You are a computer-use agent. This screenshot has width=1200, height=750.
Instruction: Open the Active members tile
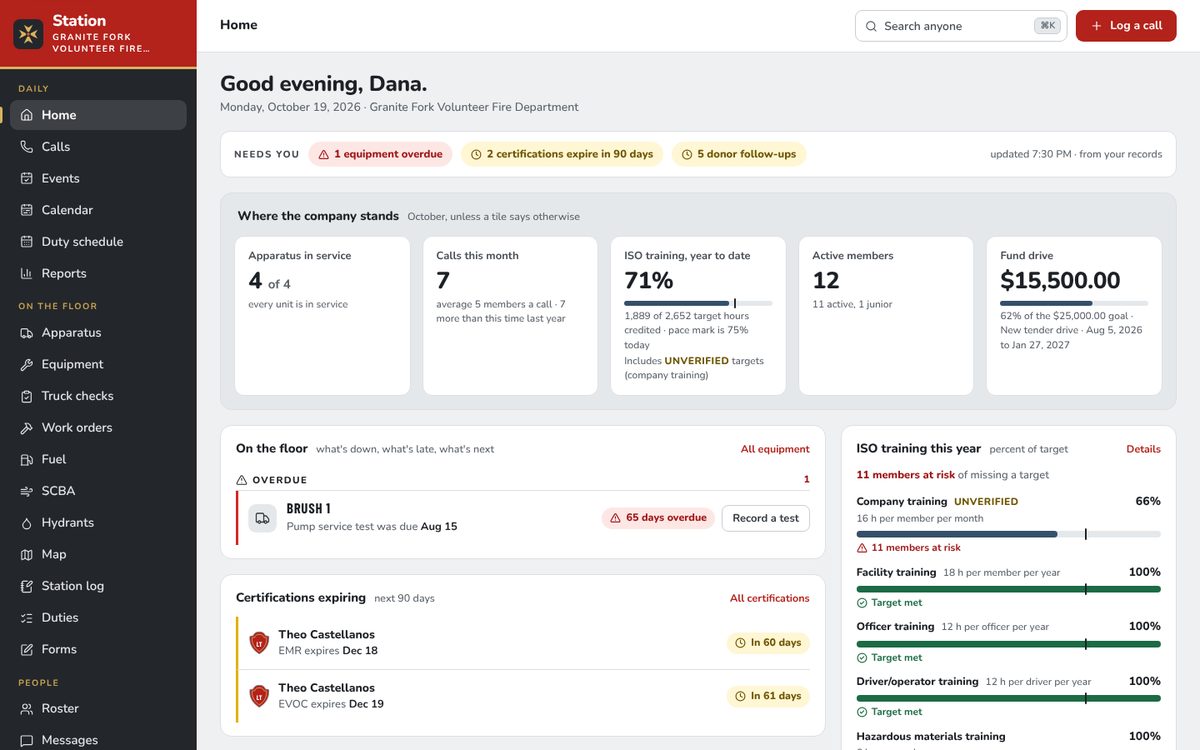pos(886,316)
